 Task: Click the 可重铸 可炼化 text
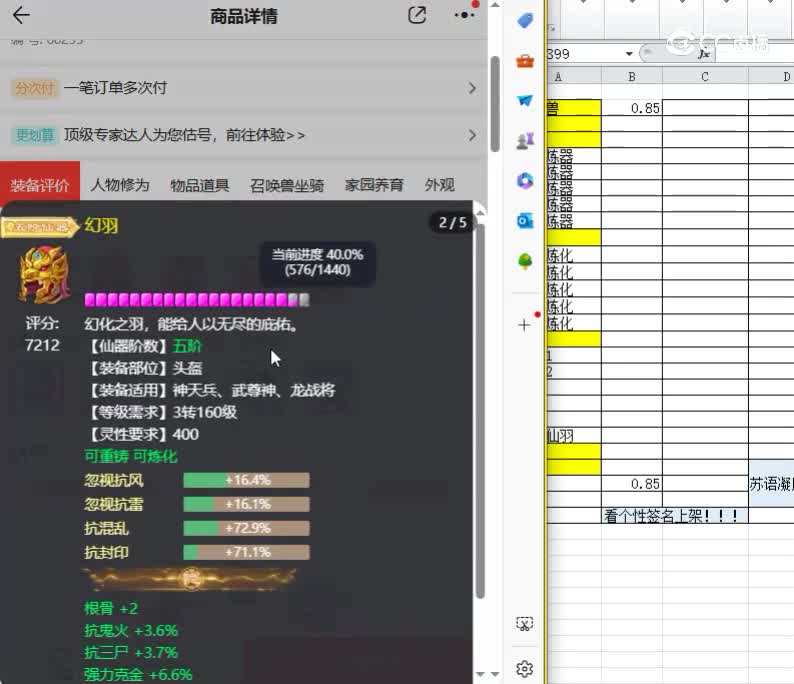pyautogui.click(x=131, y=457)
